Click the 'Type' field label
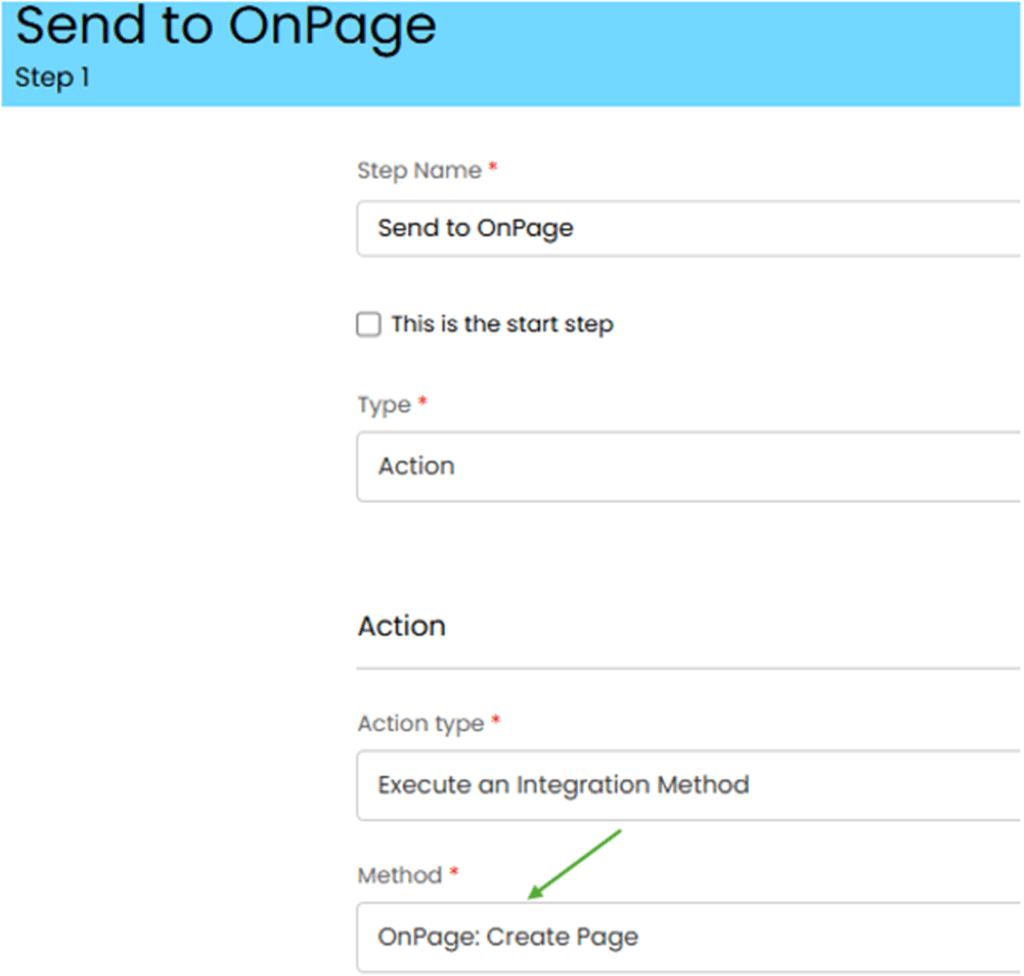Image resolution: width=1024 pixels, height=976 pixels. click(x=384, y=405)
